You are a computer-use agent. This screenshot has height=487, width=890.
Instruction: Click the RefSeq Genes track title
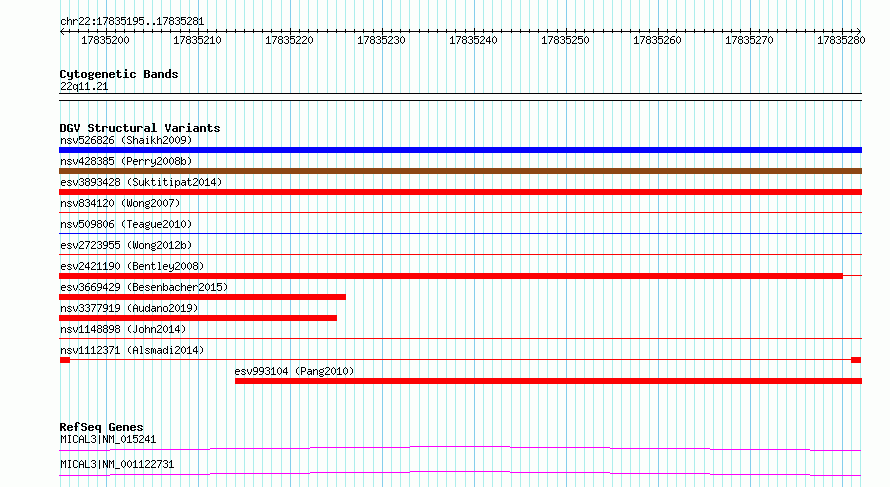[x=102, y=427]
